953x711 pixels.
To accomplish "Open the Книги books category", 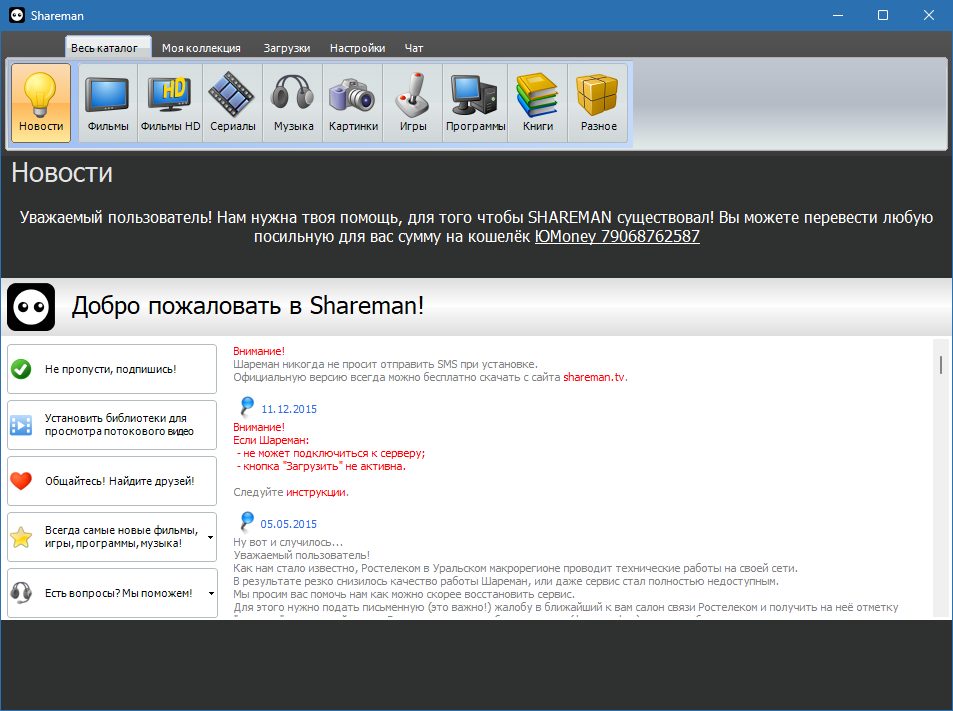I will pos(538,103).
